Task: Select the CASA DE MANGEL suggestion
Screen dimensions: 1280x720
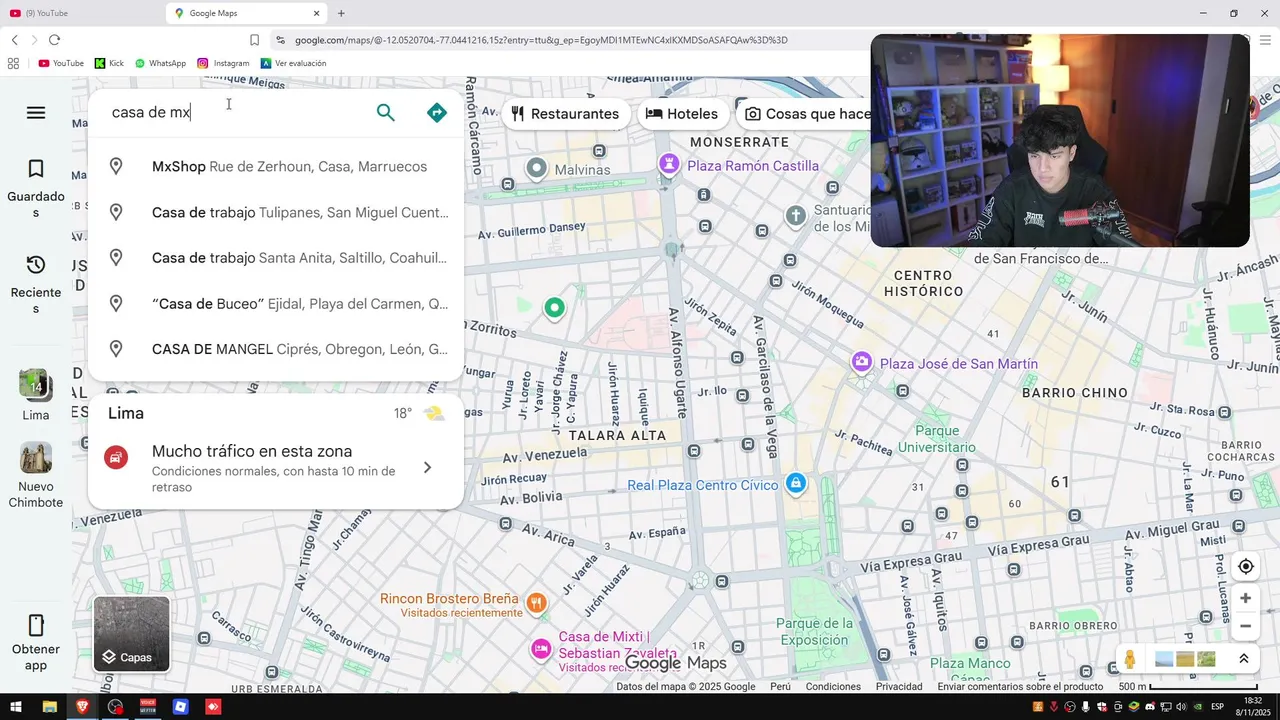Action: coord(276,349)
